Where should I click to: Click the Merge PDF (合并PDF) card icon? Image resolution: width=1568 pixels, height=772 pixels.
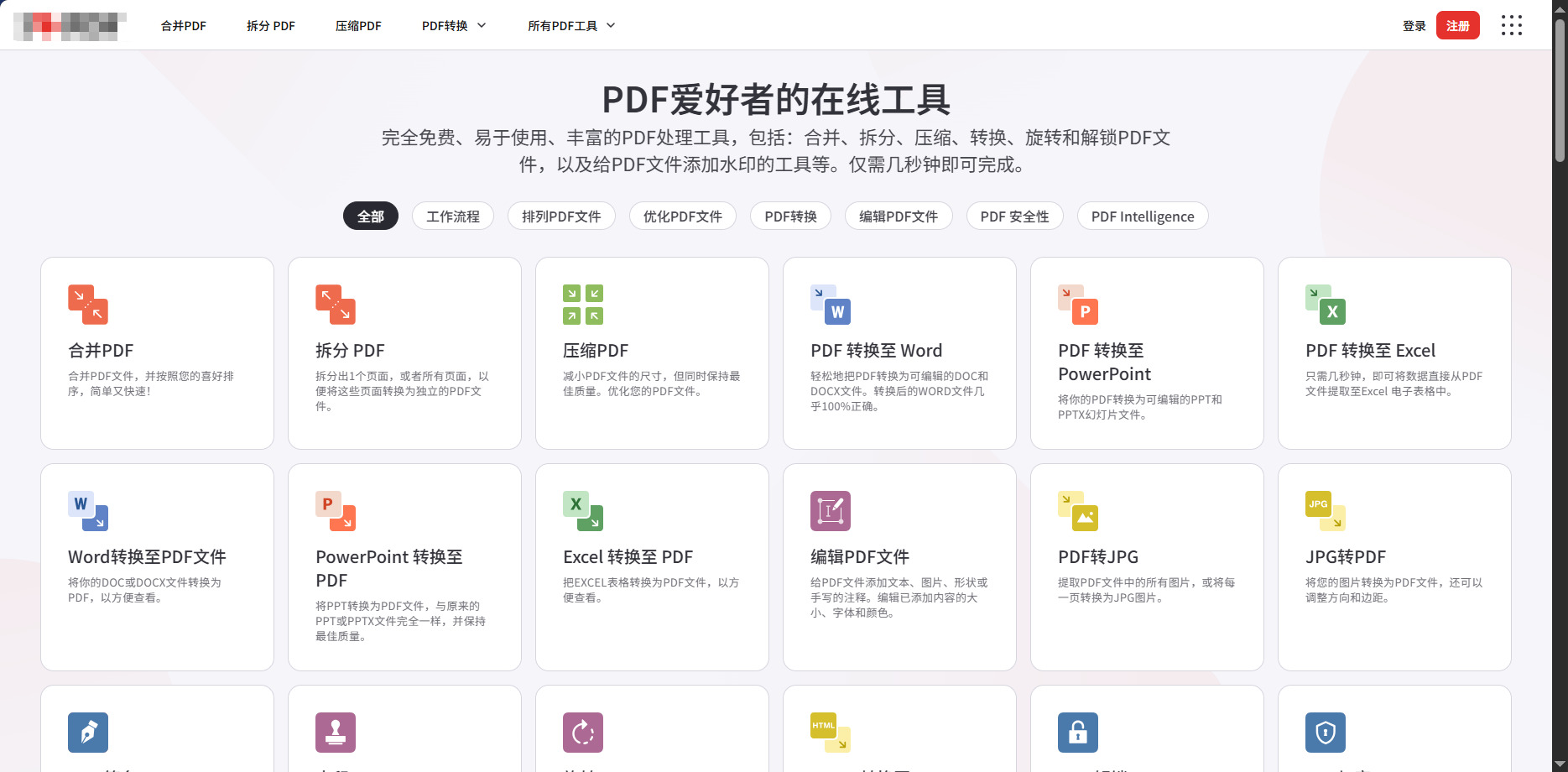[x=88, y=305]
